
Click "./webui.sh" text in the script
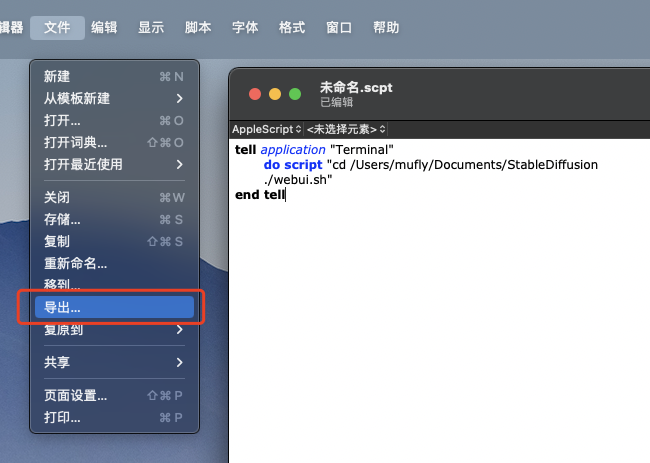tap(298, 180)
